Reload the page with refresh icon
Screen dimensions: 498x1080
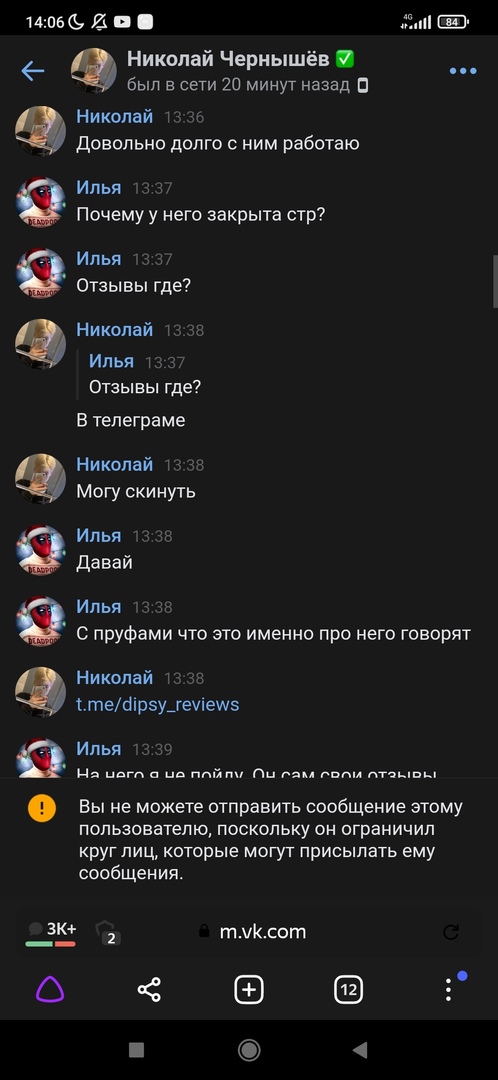point(451,933)
